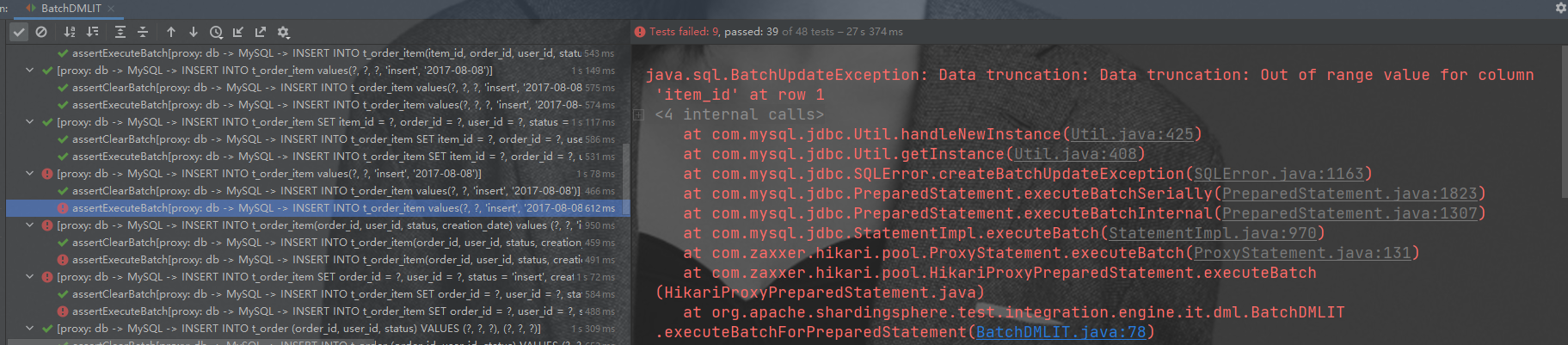Collapse node INSERT INTO t_order_item values(?, ?, ?, 'insert' 1 s 149 ms

tap(30, 71)
